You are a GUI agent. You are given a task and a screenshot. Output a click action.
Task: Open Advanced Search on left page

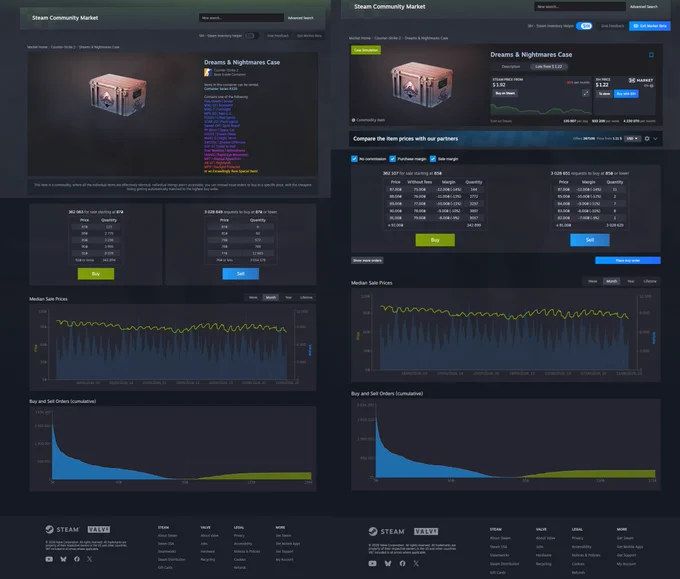click(x=301, y=18)
